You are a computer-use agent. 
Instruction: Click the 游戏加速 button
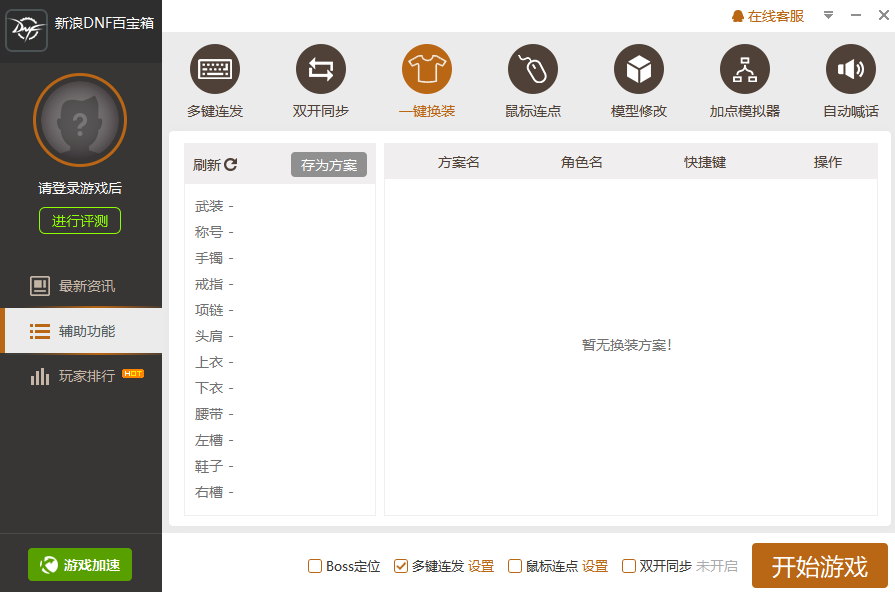tap(80, 565)
